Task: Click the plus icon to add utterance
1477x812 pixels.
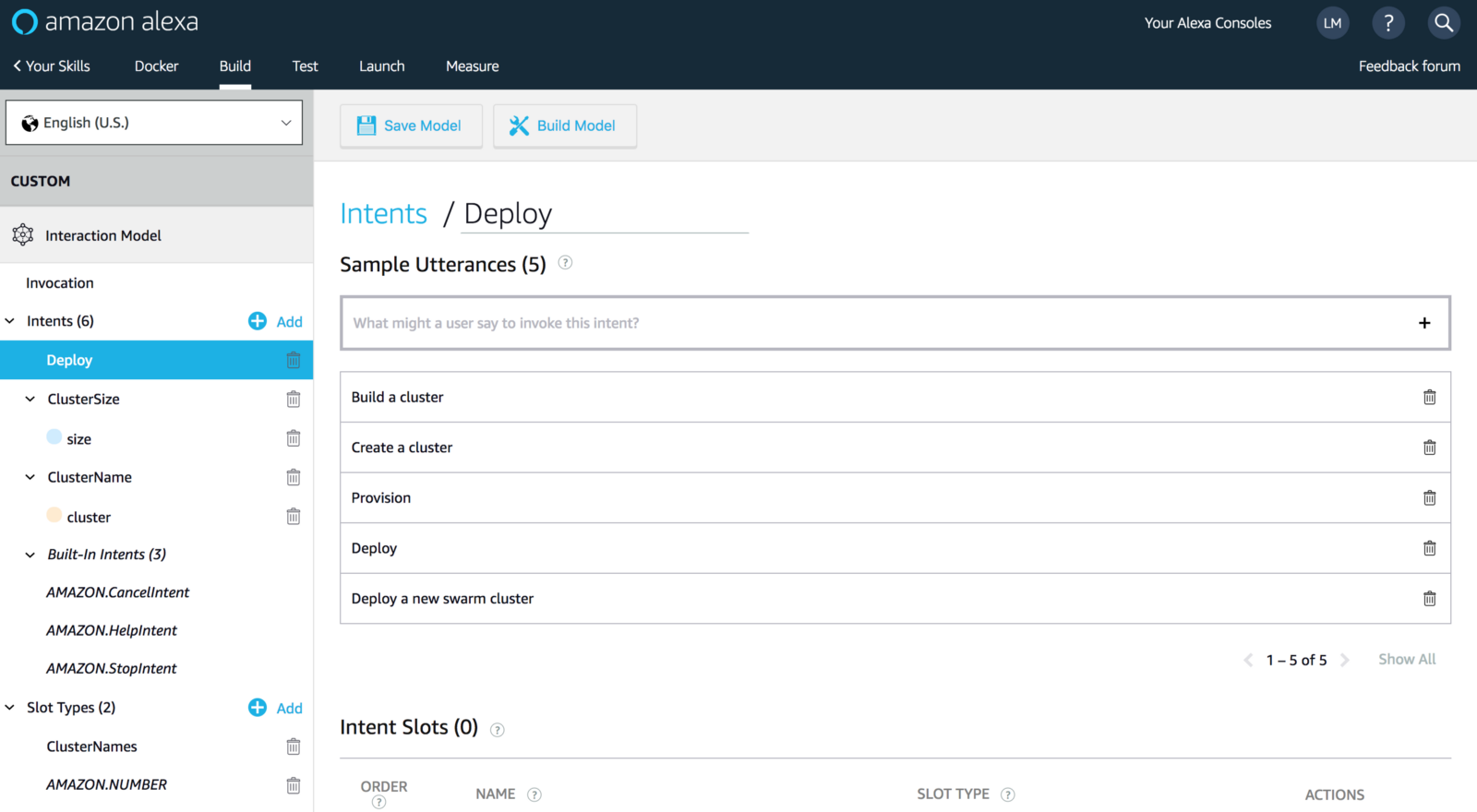Action: tap(1424, 323)
